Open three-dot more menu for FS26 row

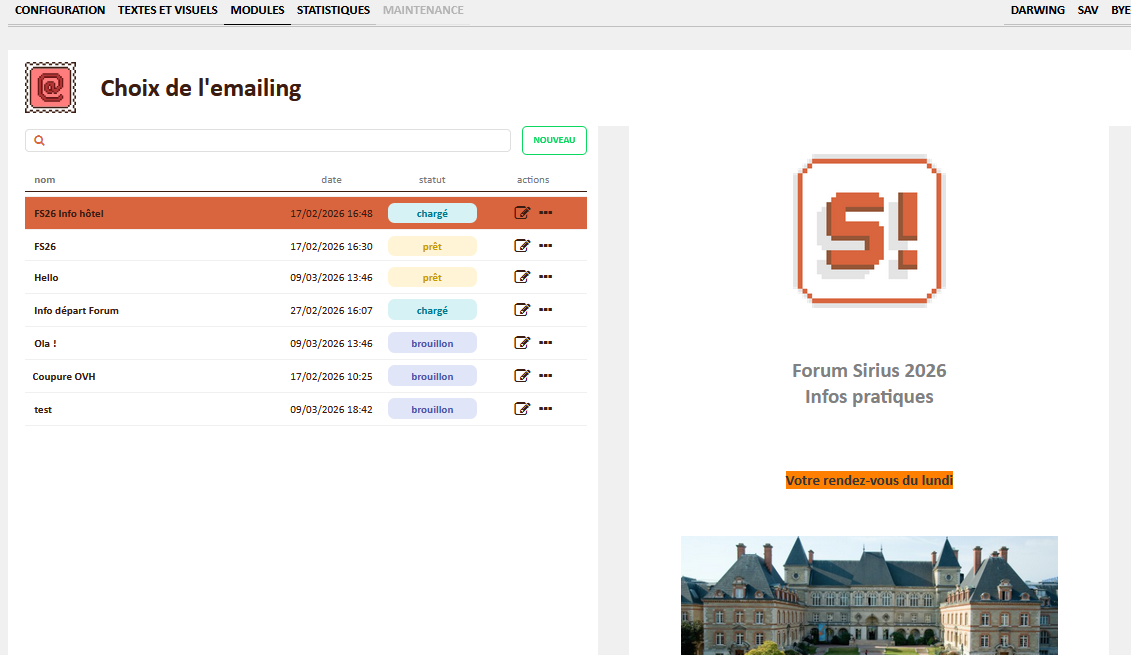pyautogui.click(x=546, y=246)
